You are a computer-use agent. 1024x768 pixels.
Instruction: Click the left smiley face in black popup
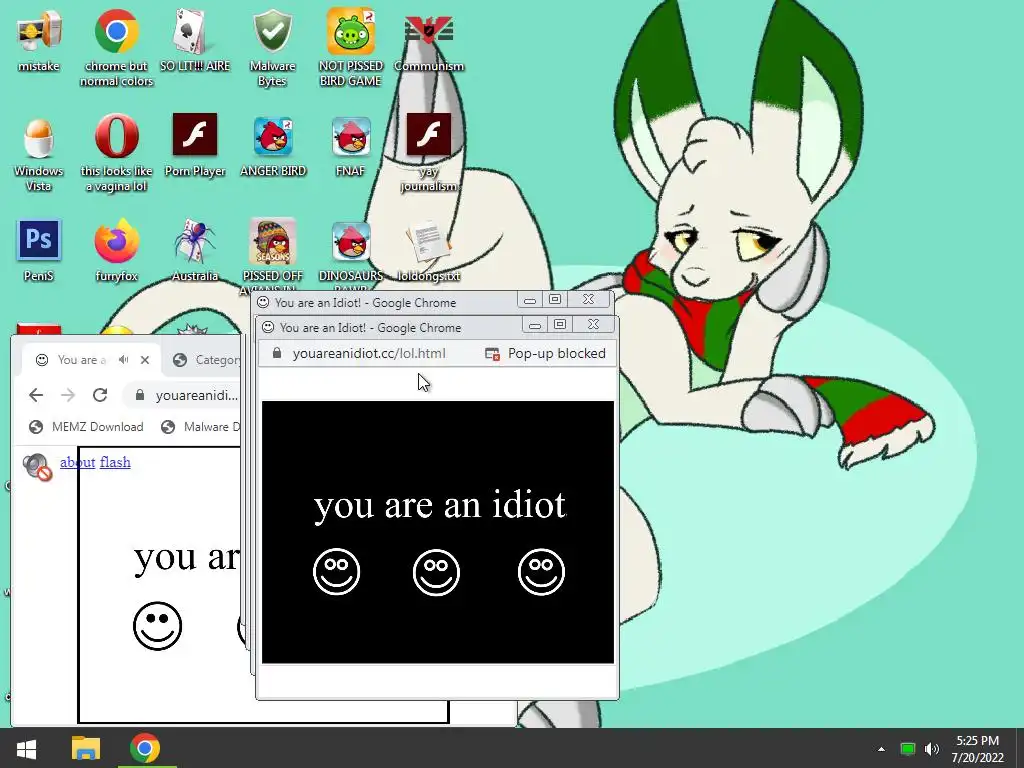click(336, 572)
